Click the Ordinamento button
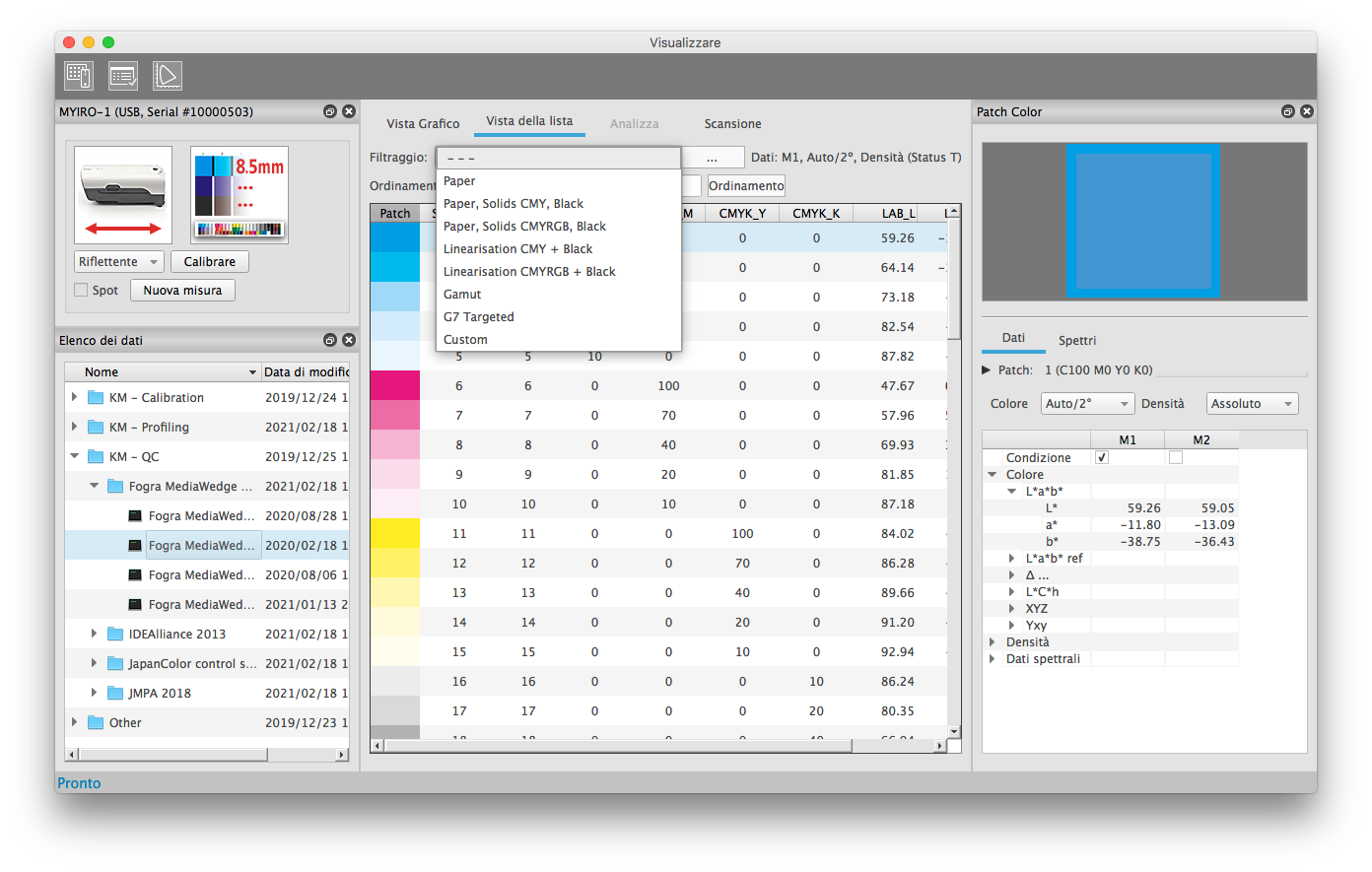1372x872 pixels. (746, 186)
